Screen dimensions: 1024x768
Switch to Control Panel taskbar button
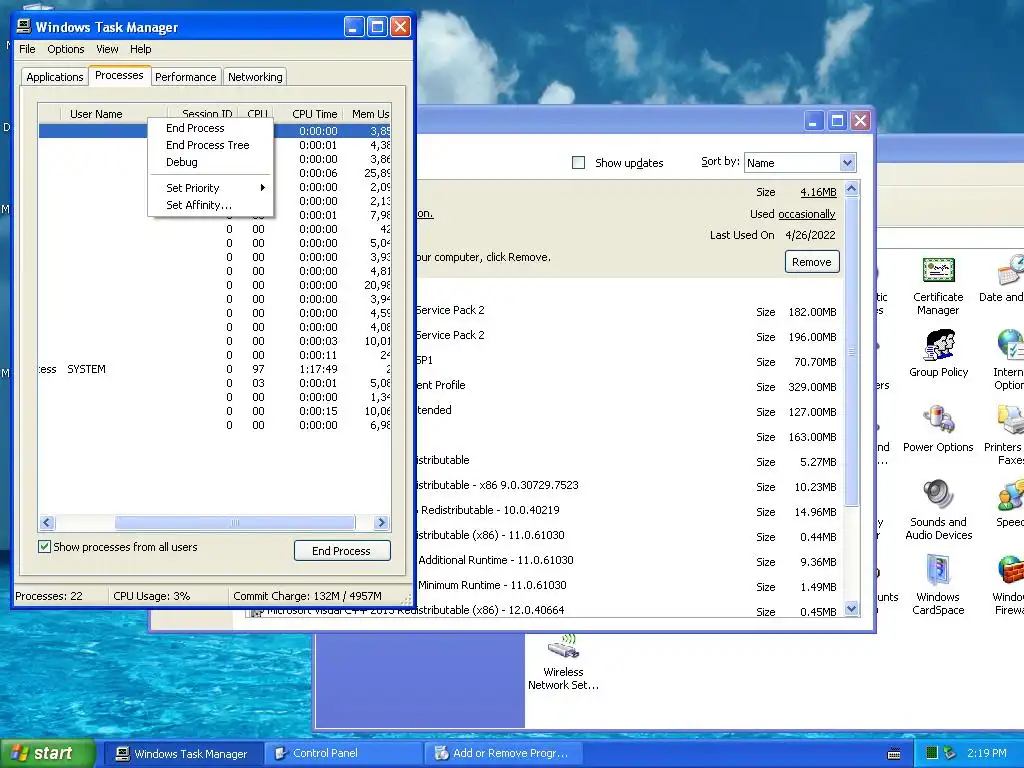click(x=342, y=754)
